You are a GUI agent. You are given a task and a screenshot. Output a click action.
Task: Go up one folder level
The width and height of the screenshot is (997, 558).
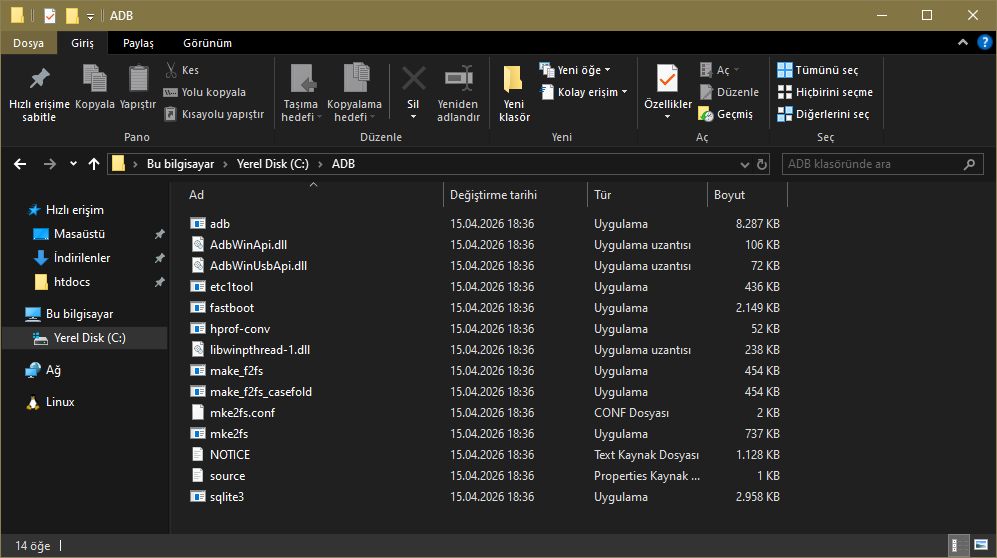click(x=94, y=164)
